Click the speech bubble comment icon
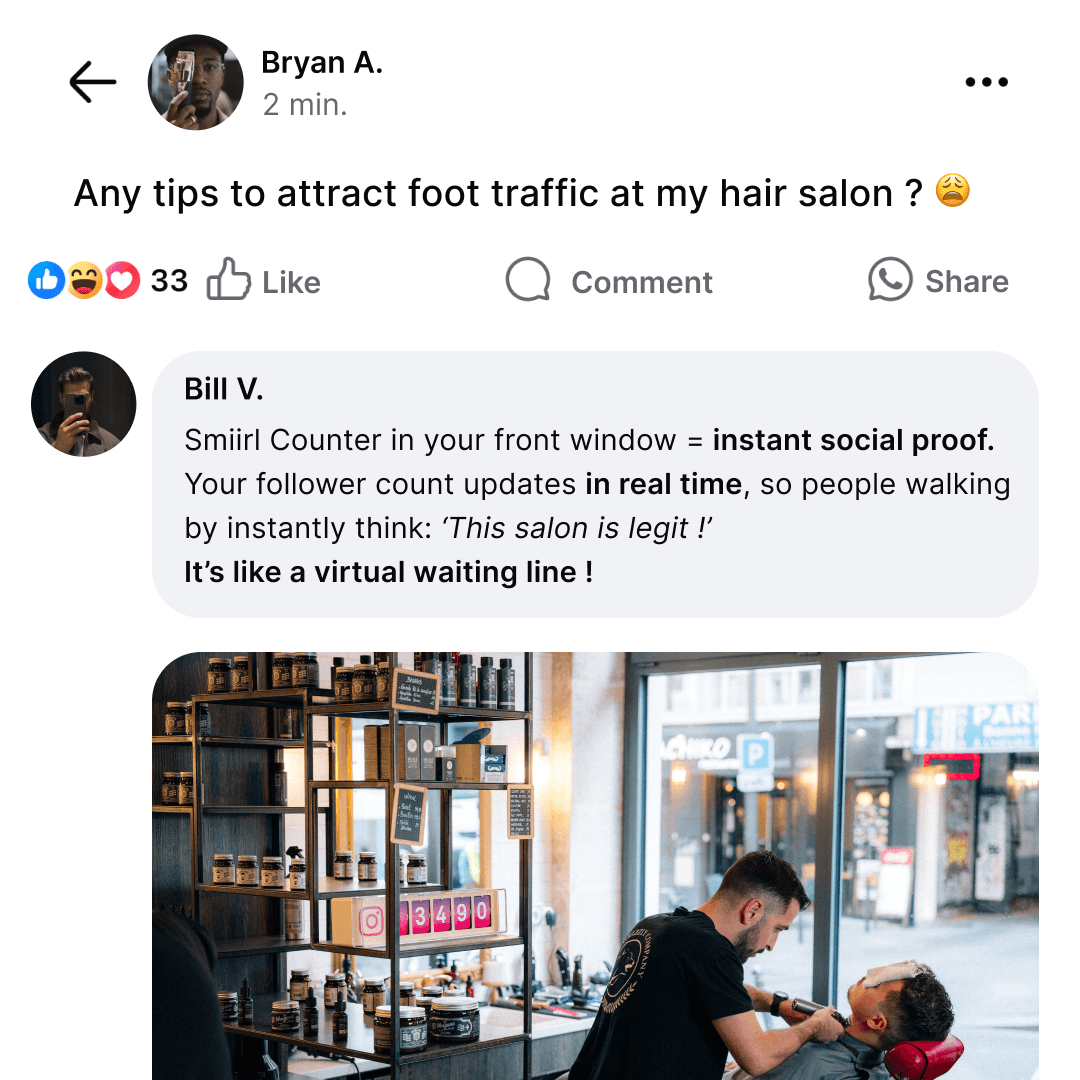Screen dimensions: 1080x1080 pos(528,280)
